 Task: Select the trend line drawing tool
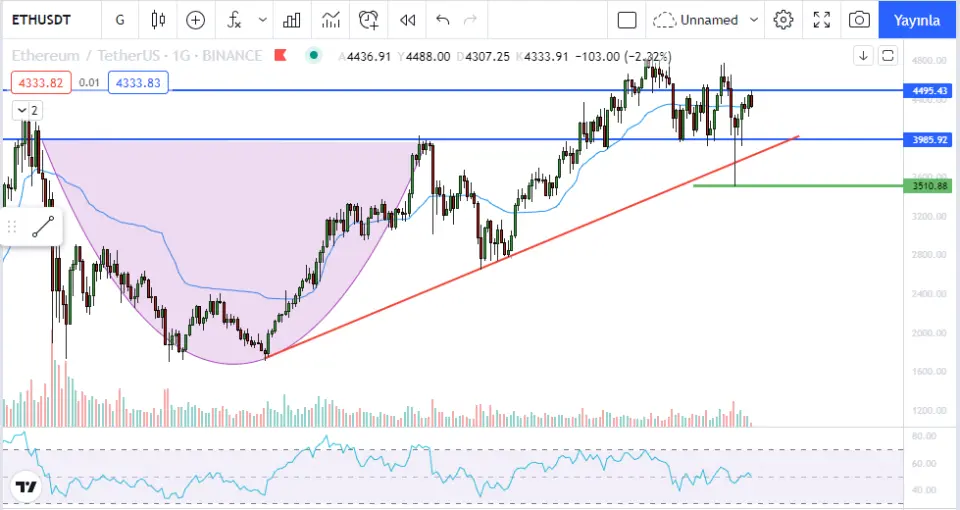pyautogui.click(x=42, y=227)
